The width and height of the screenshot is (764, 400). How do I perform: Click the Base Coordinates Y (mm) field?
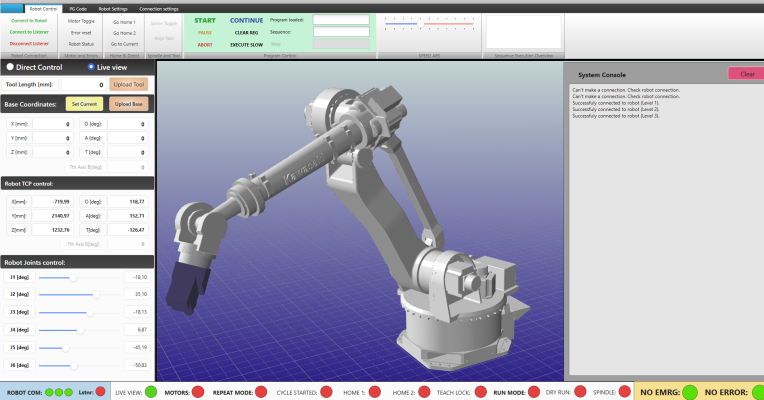(53, 138)
